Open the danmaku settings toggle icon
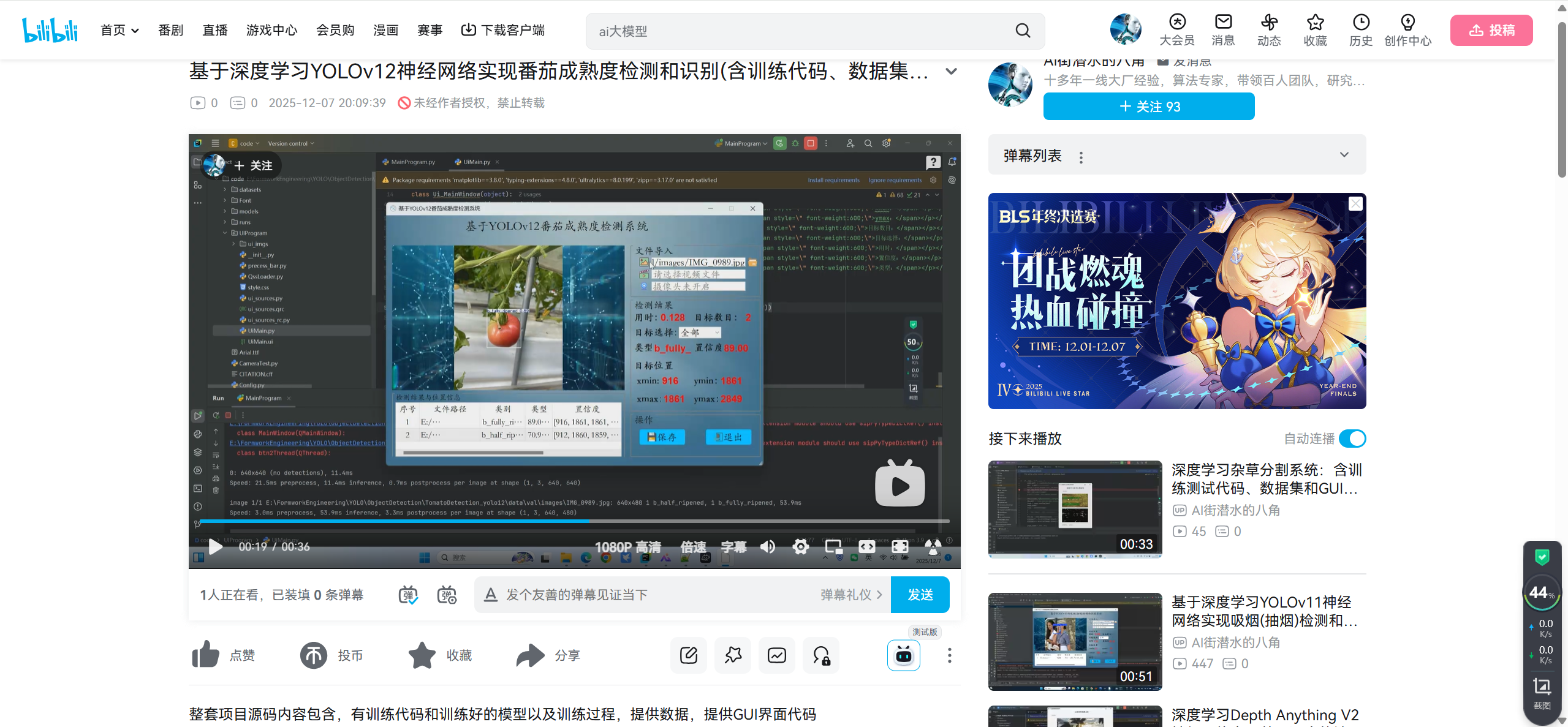The width and height of the screenshot is (1568, 727). click(447, 595)
